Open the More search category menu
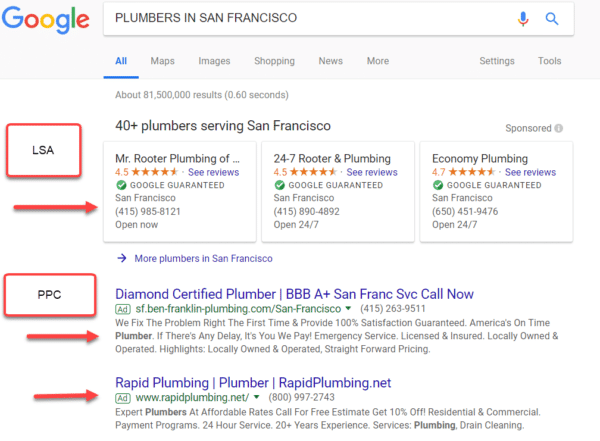 [378, 61]
